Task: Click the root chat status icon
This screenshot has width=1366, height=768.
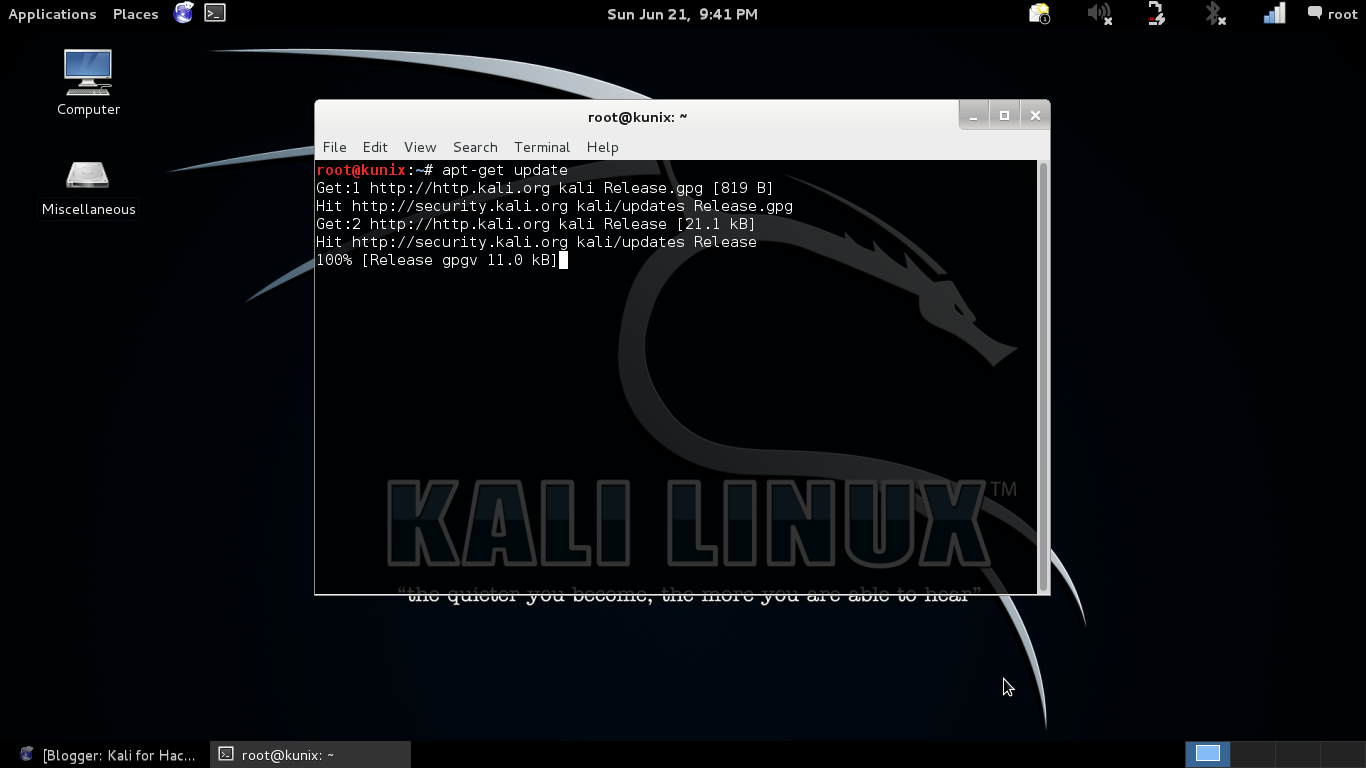Action: 1314,14
